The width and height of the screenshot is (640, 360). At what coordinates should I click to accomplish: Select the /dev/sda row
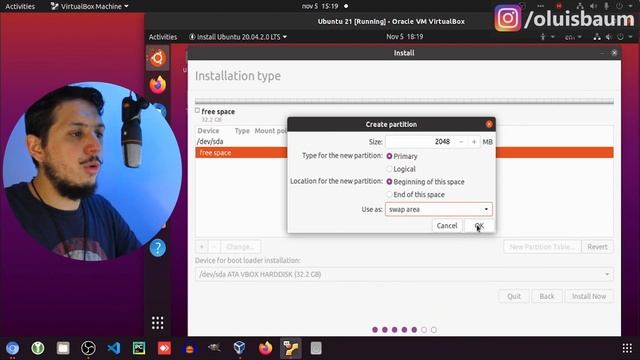click(x=404, y=142)
